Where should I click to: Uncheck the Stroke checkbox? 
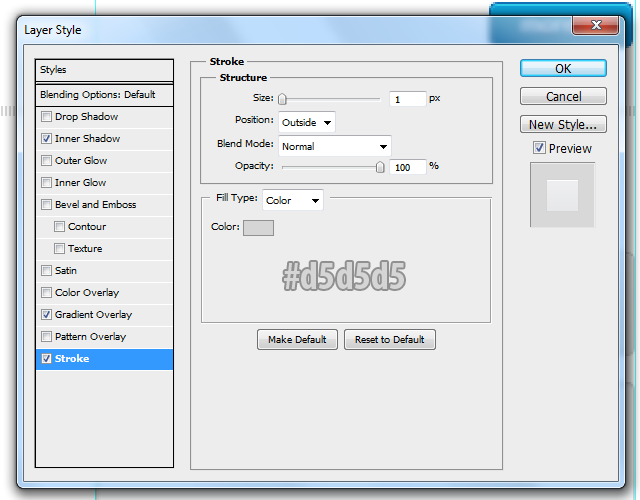coord(47,359)
